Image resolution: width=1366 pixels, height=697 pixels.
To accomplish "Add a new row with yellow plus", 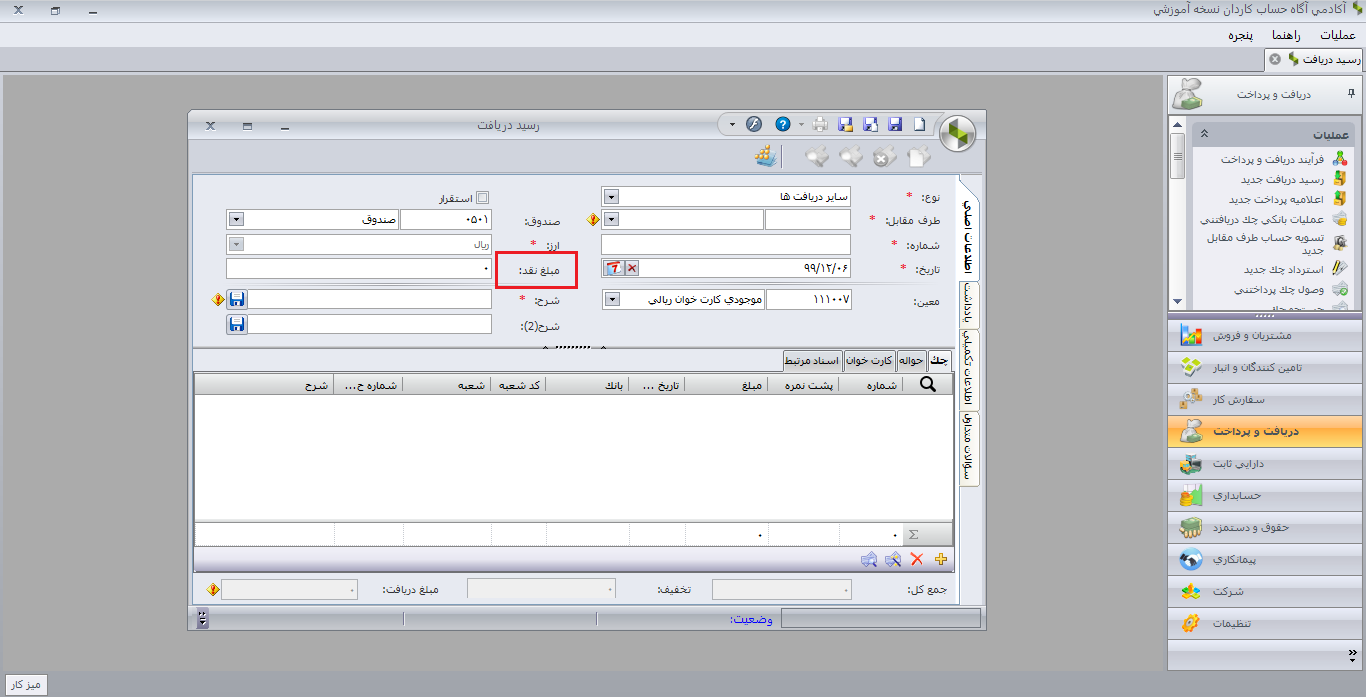I will coord(940,559).
